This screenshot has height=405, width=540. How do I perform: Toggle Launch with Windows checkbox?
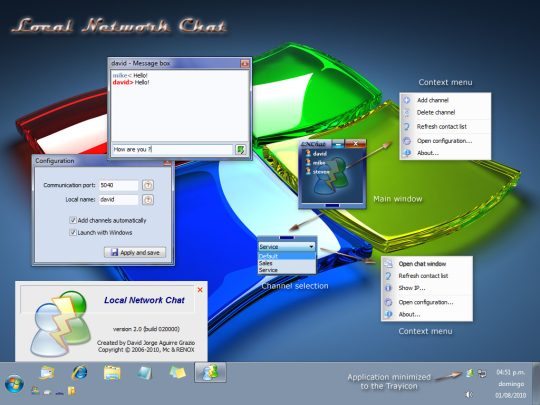(73, 232)
